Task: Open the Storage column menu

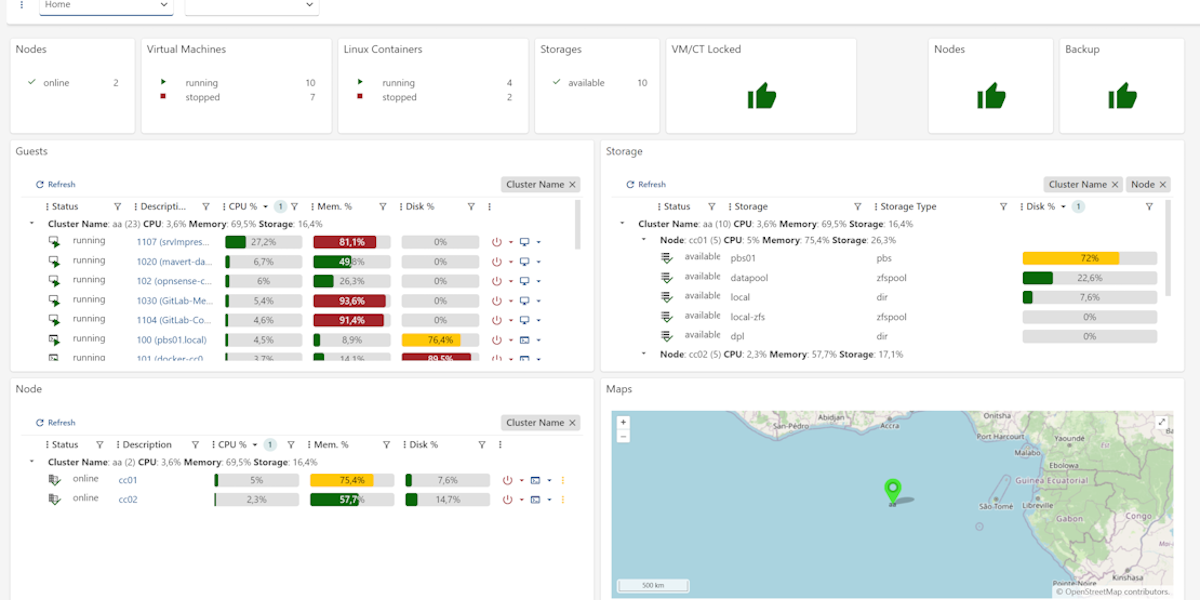Action: click(x=729, y=207)
